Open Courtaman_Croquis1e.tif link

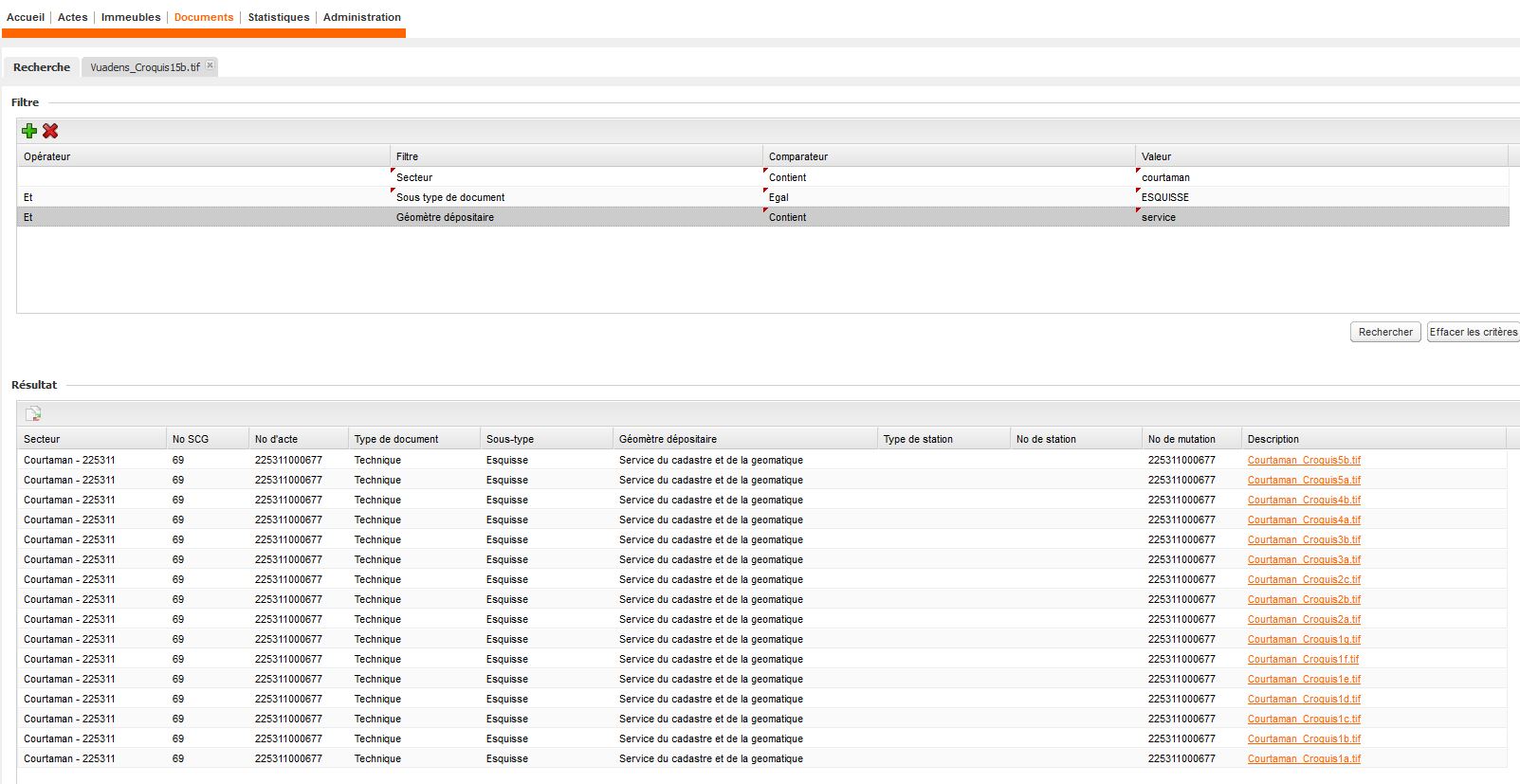1304,679
